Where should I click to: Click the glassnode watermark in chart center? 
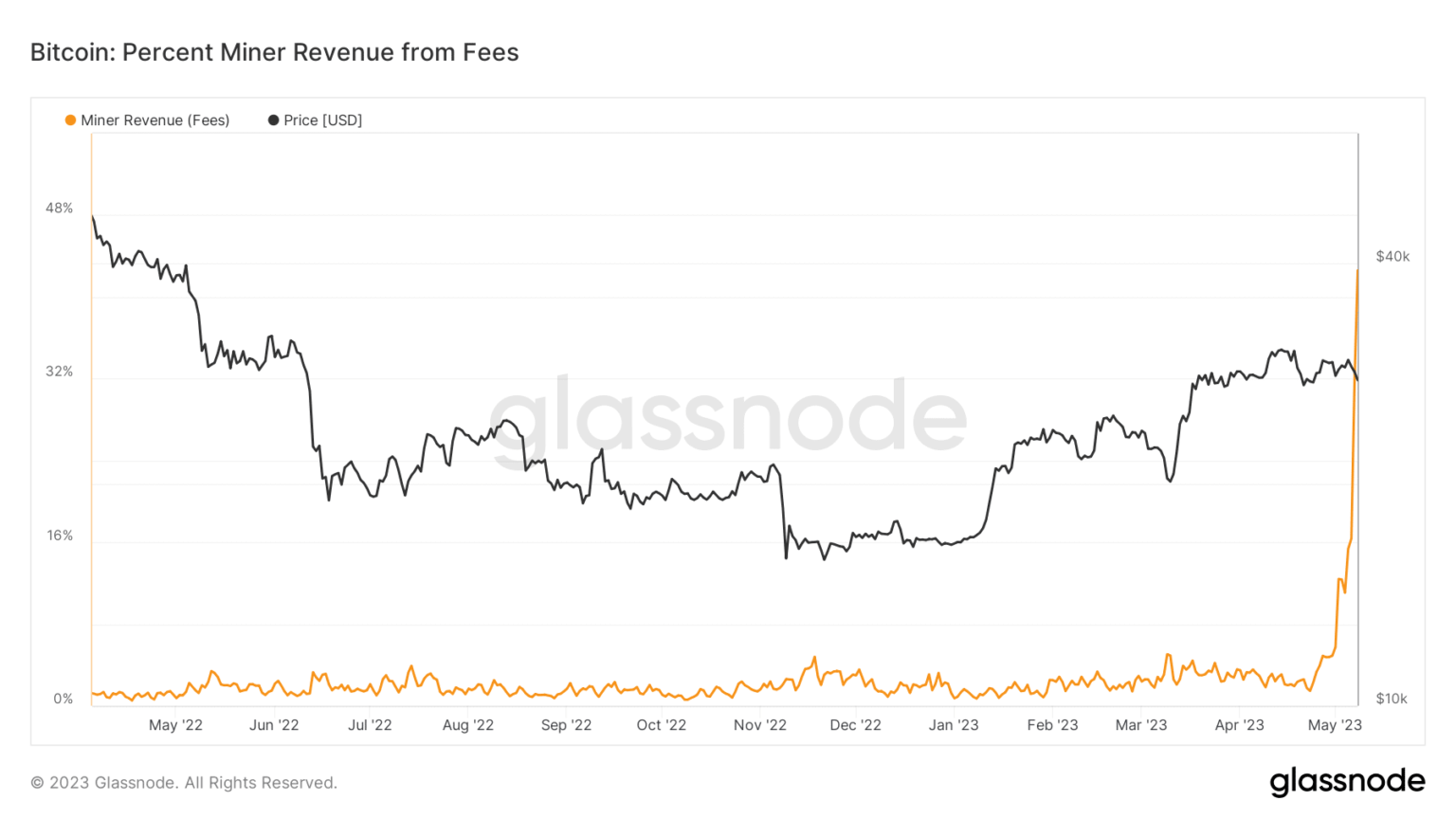727,417
